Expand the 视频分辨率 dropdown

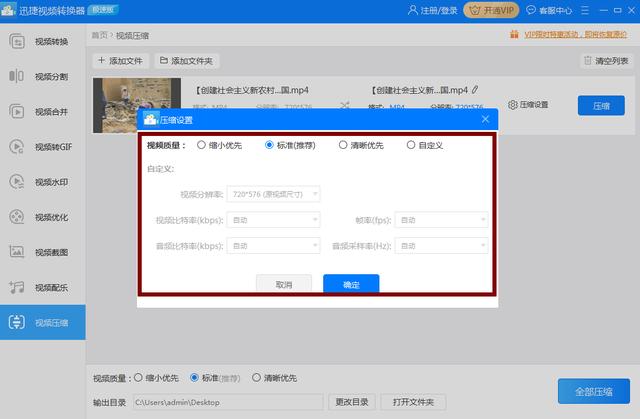272,194
